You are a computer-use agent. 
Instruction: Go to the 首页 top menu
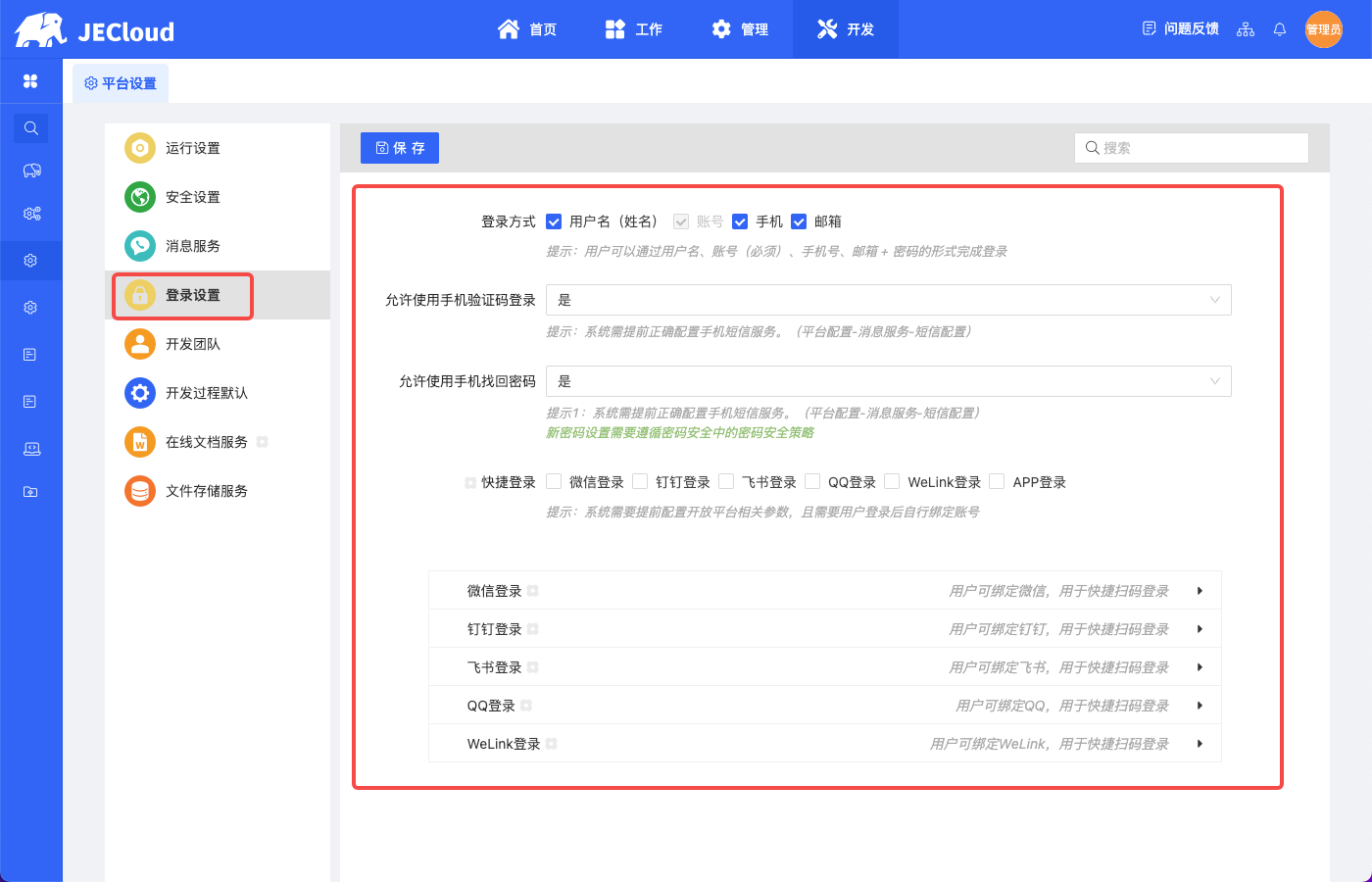pyautogui.click(x=527, y=29)
